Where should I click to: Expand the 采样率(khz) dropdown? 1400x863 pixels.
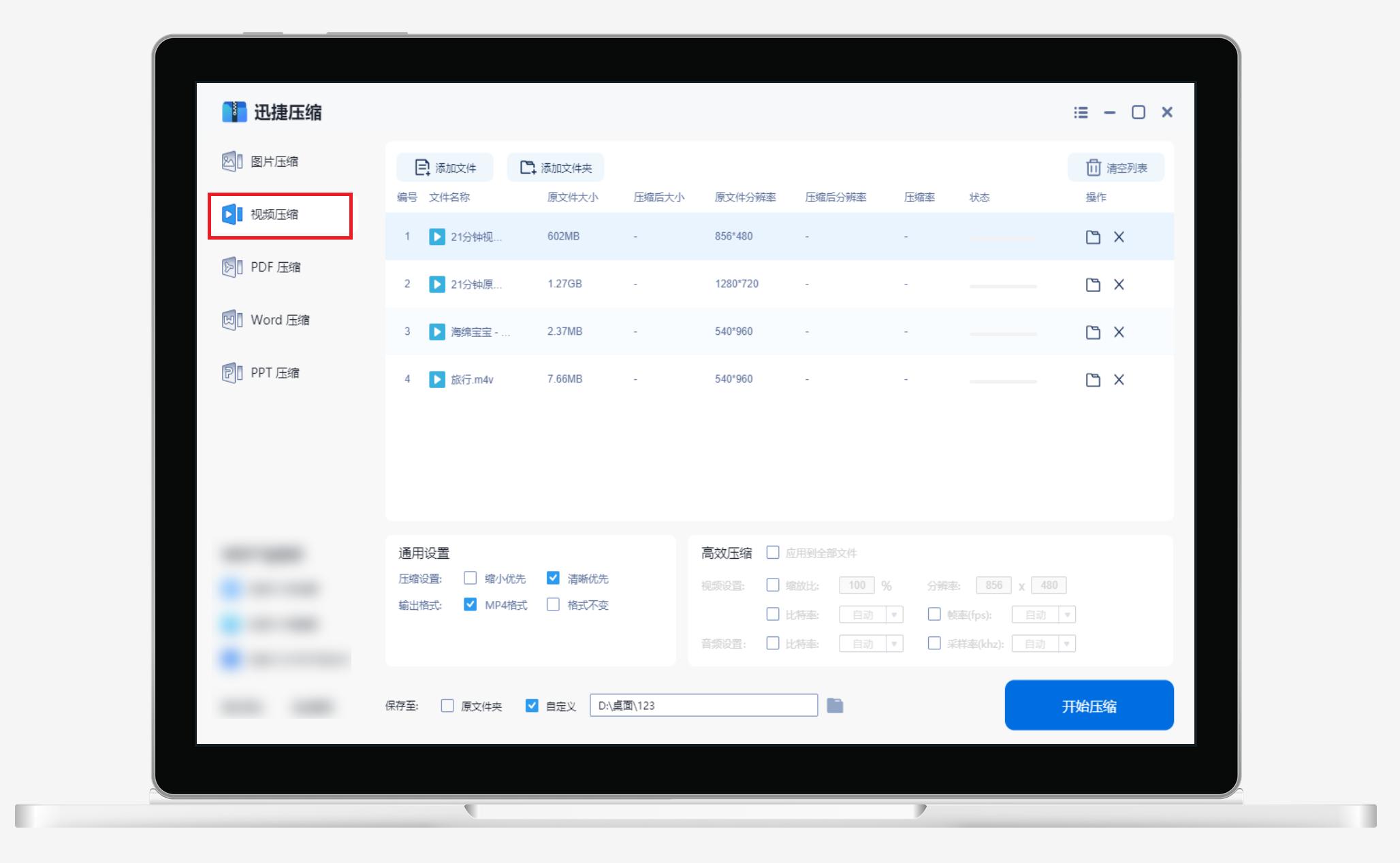tap(1067, 644)
